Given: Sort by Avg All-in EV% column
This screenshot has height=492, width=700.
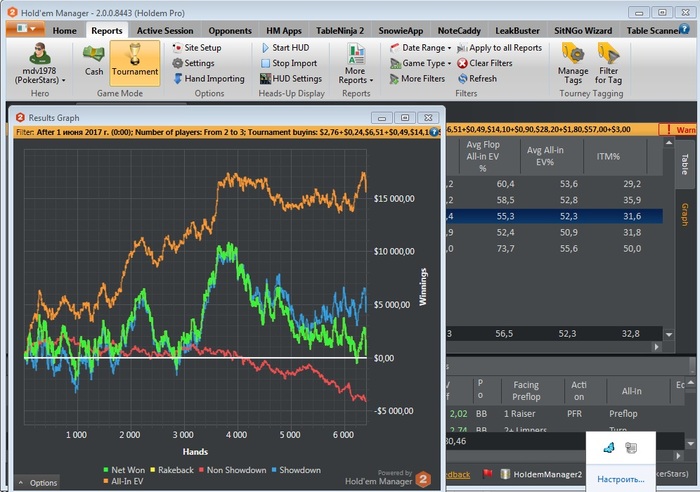Looking at the screenshot, I should point(545,156).
